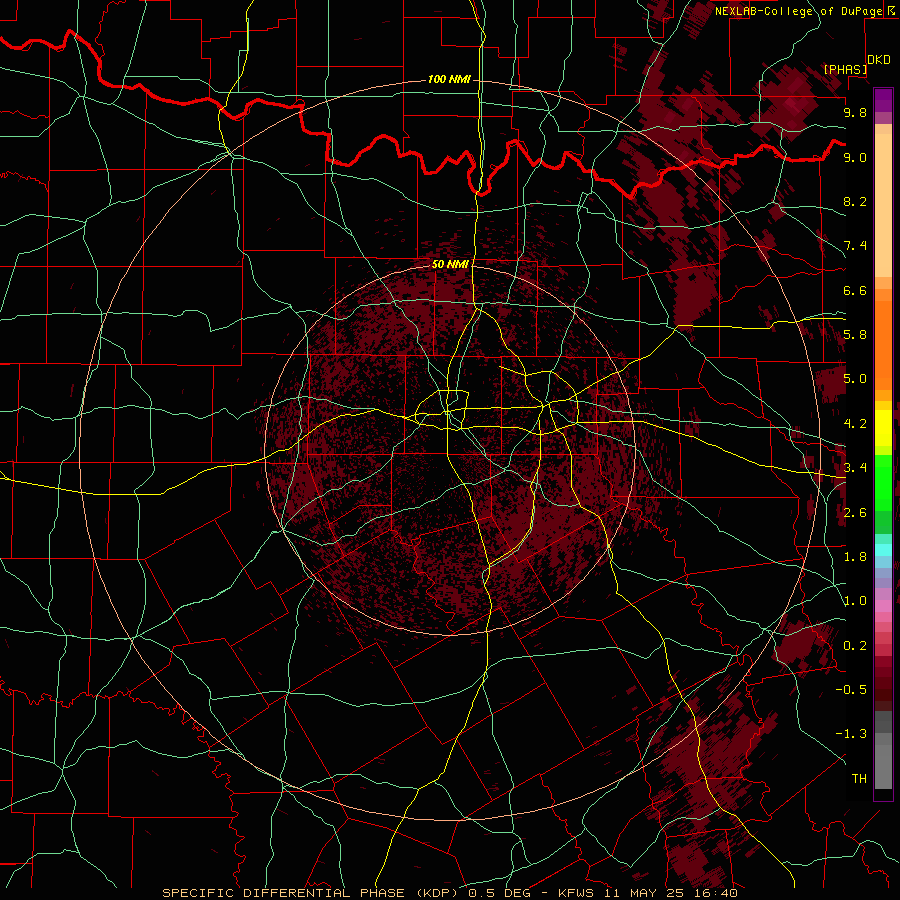Click the "16:40" timestamp in the footer
Image resolution: width=900 pixels, height=900 pixels.
point(717,893)
